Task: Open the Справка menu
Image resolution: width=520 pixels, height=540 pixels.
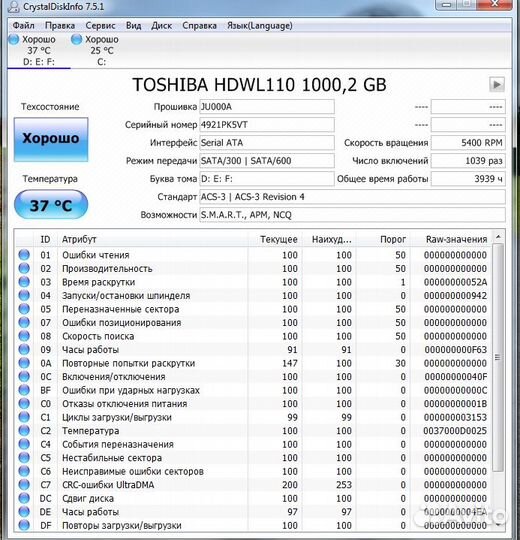Action: click(x=199, y=26)
